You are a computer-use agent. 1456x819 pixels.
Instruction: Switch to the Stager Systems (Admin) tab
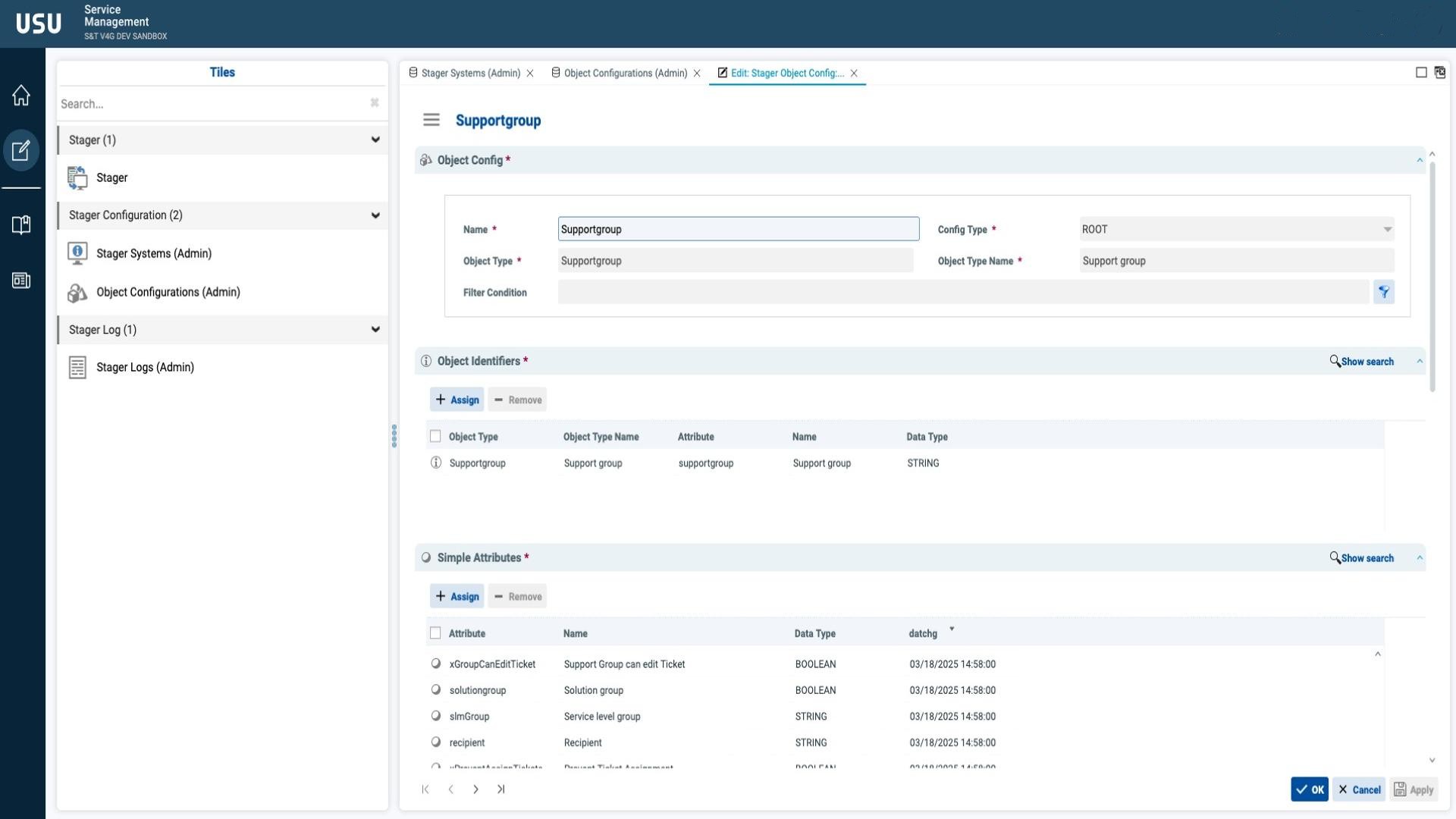[x=470, y=74]
